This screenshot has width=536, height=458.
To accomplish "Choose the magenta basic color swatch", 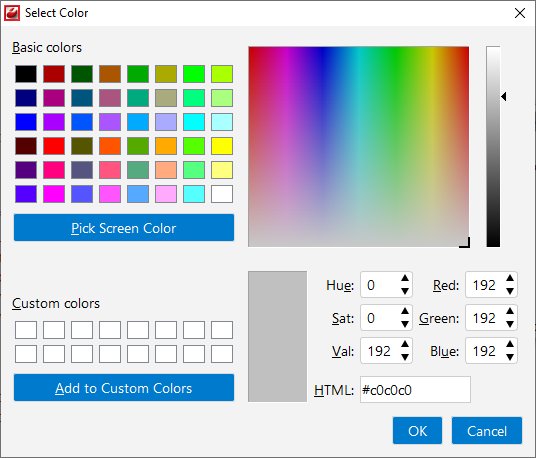I will (54, 194).
